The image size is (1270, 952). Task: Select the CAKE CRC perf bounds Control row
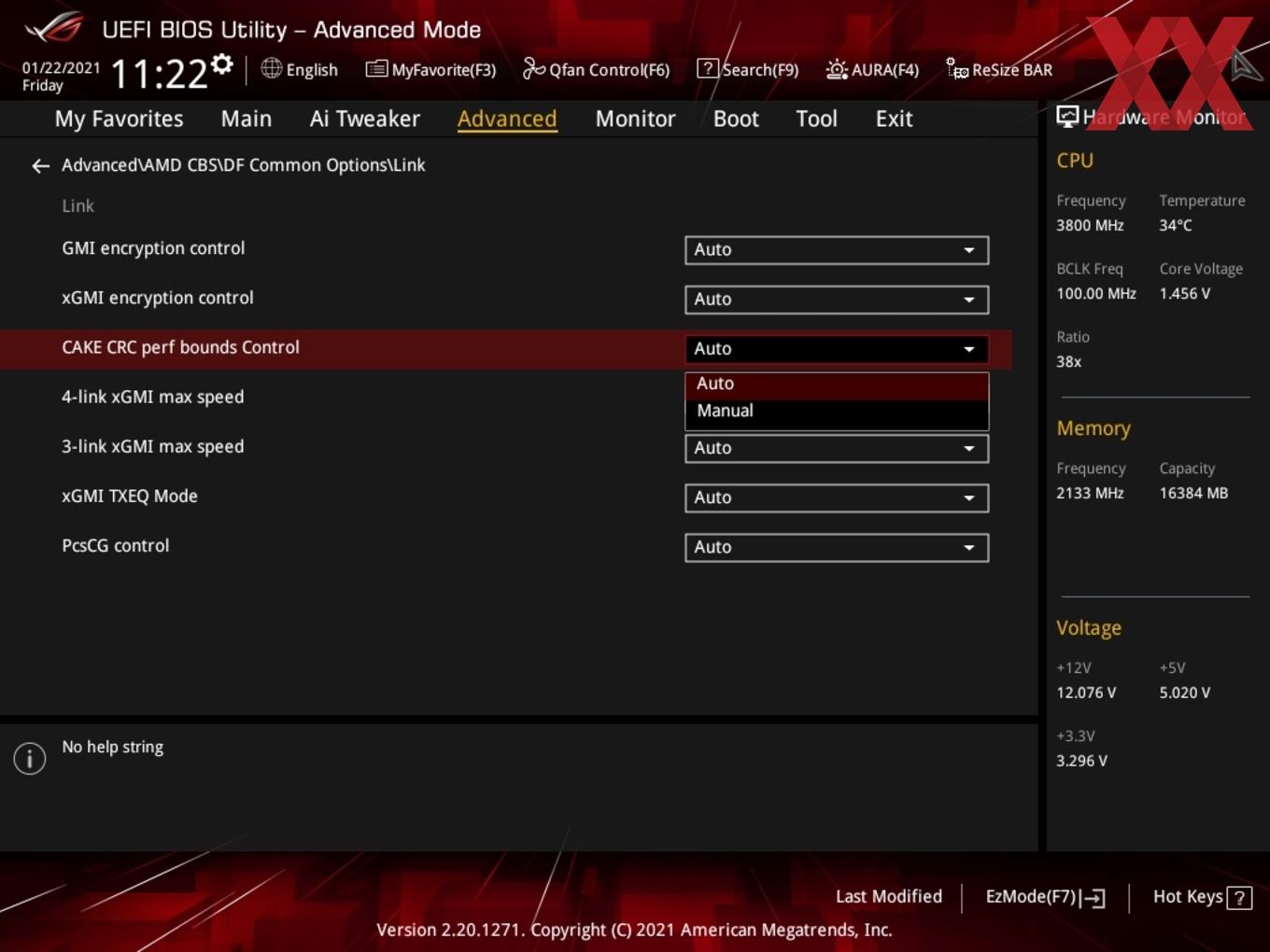505,349
